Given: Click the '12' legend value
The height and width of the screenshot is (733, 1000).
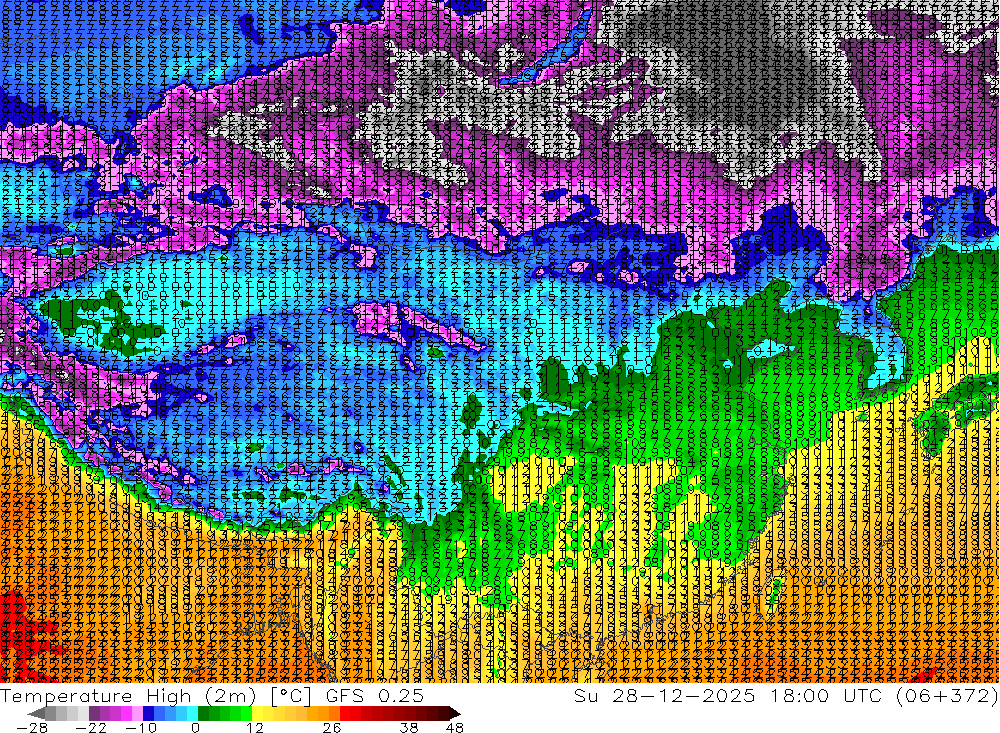Looking at the screenshot, I should (x=255, y=728).
